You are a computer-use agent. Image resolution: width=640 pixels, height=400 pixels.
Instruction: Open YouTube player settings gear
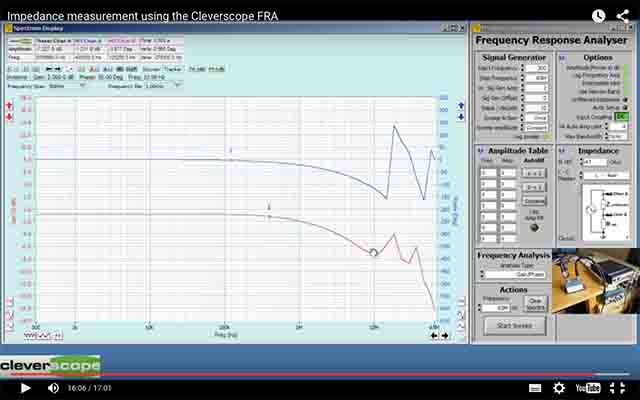(x=559, y=388)
